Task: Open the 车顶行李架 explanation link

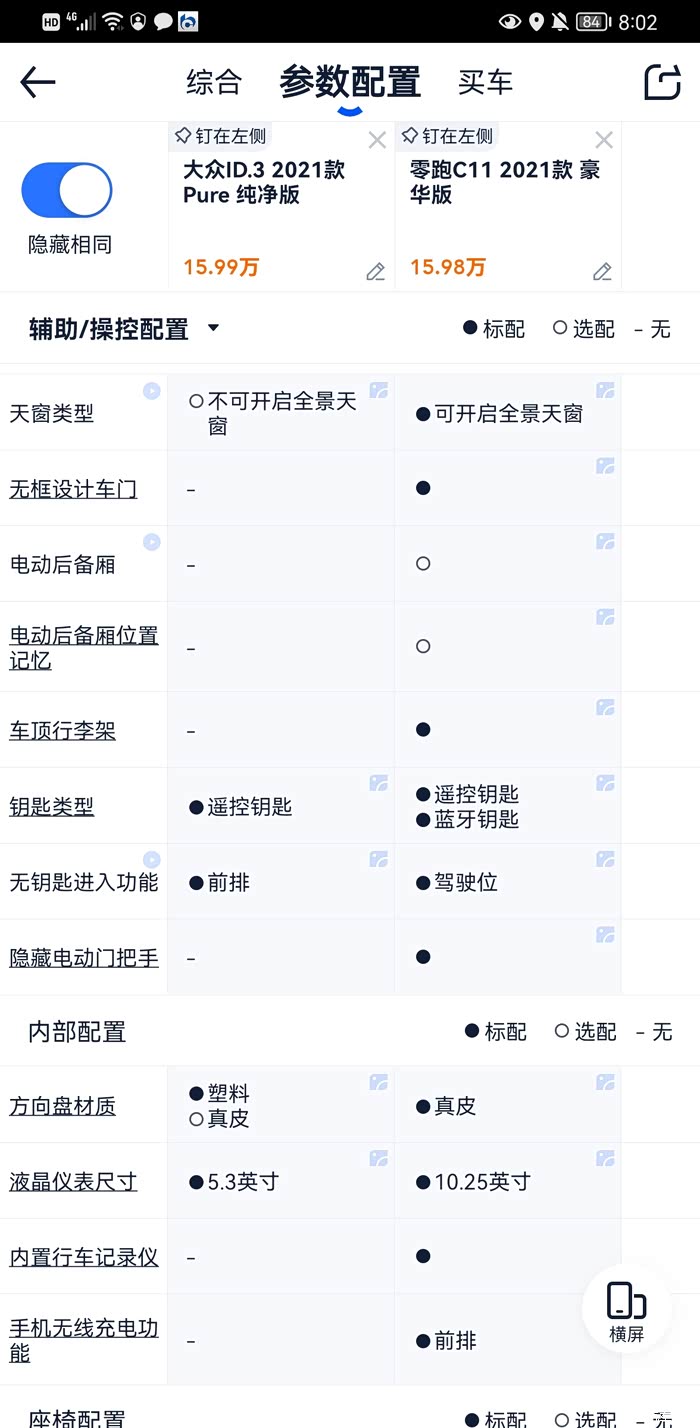Action: (x=62, y=731)
